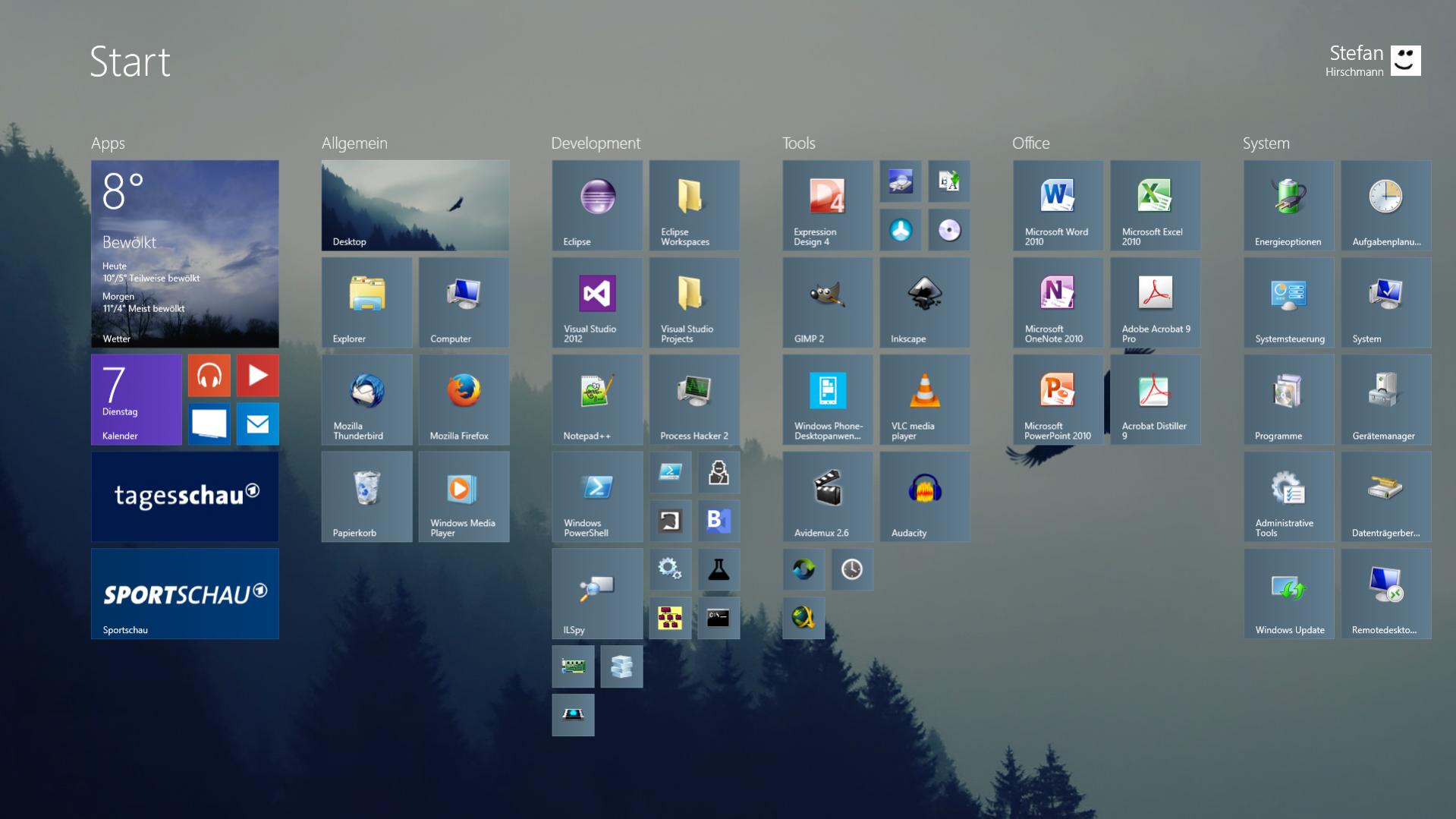Image resolution: width=1456 pixels, height=819 pixels.
Task: Launch Notepad++
Action: 597,399
